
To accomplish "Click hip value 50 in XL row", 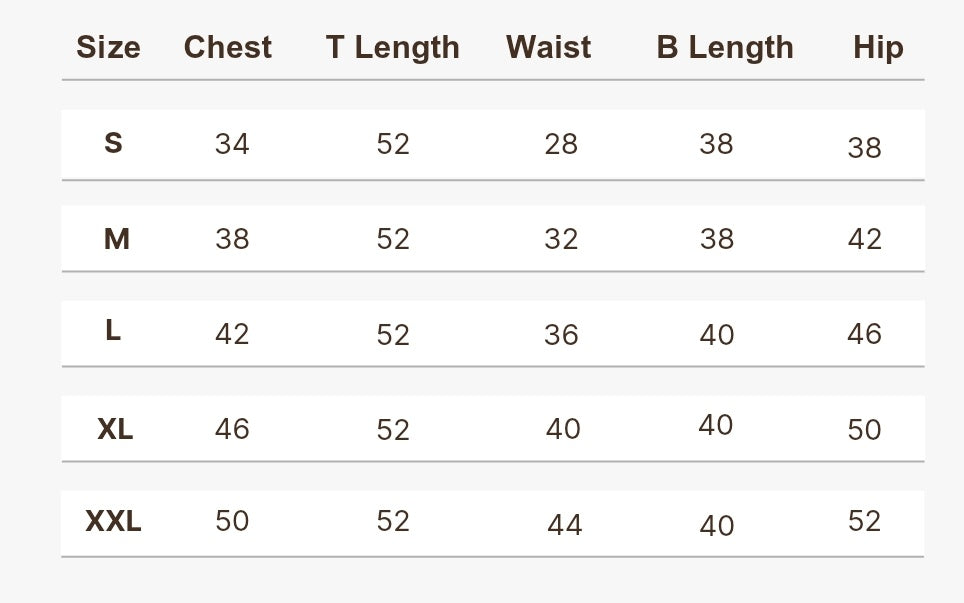I will pyautogui.click(x=864, y=430).
